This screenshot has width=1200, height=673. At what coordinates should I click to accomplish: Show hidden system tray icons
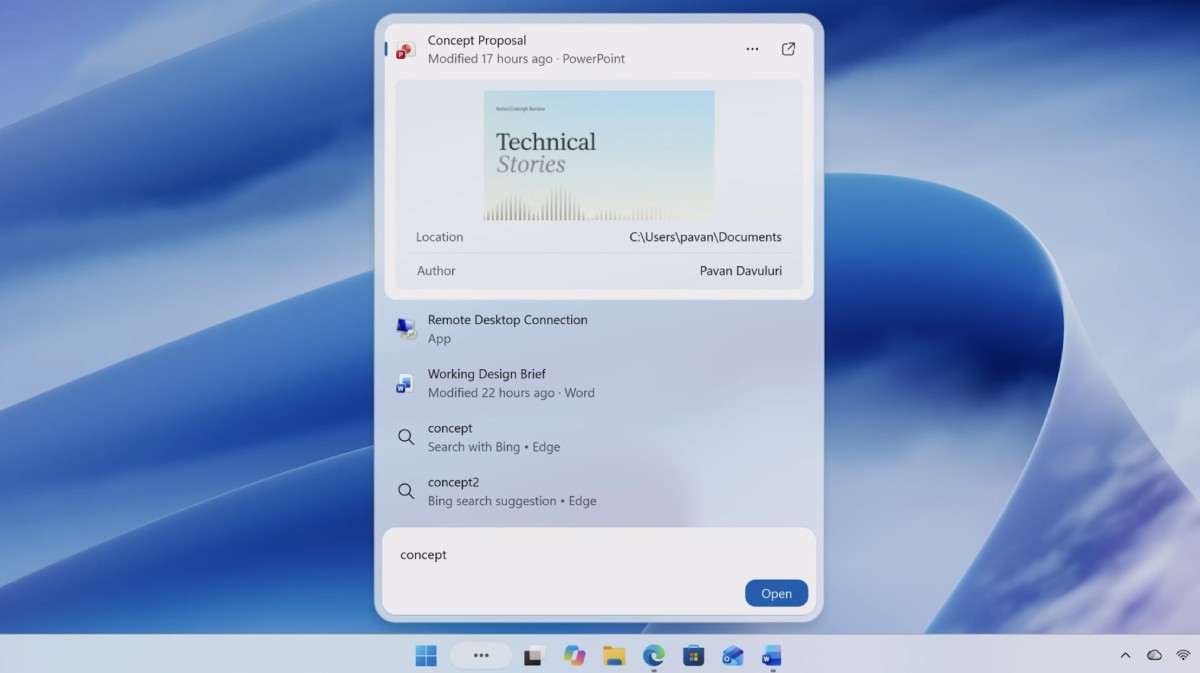[1125, 656]
